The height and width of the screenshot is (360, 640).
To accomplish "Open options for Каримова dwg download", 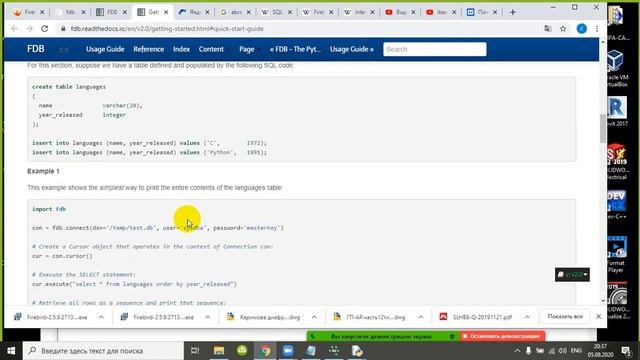I will pos(314,317).
